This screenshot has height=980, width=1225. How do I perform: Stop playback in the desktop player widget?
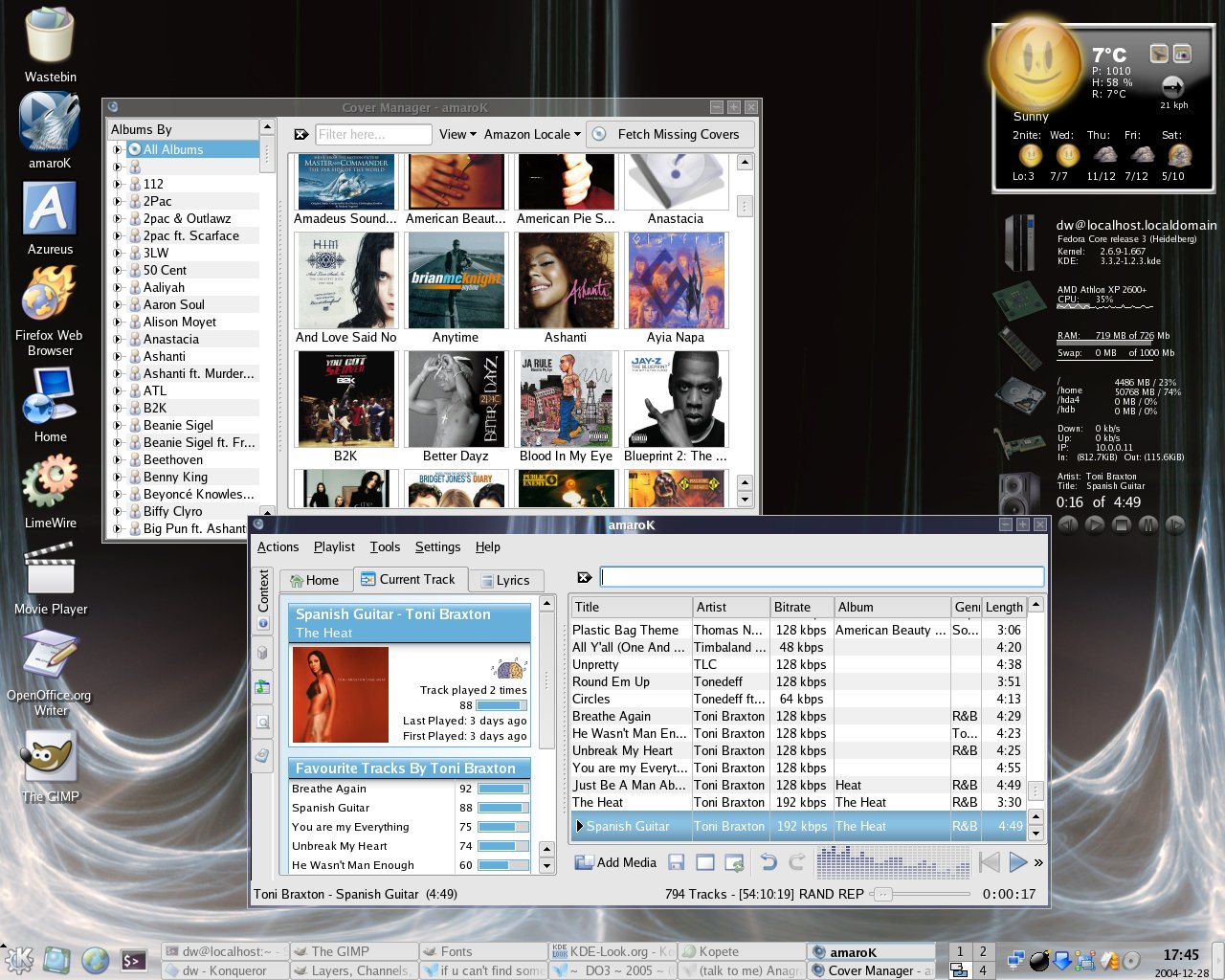pos(1122,524)
